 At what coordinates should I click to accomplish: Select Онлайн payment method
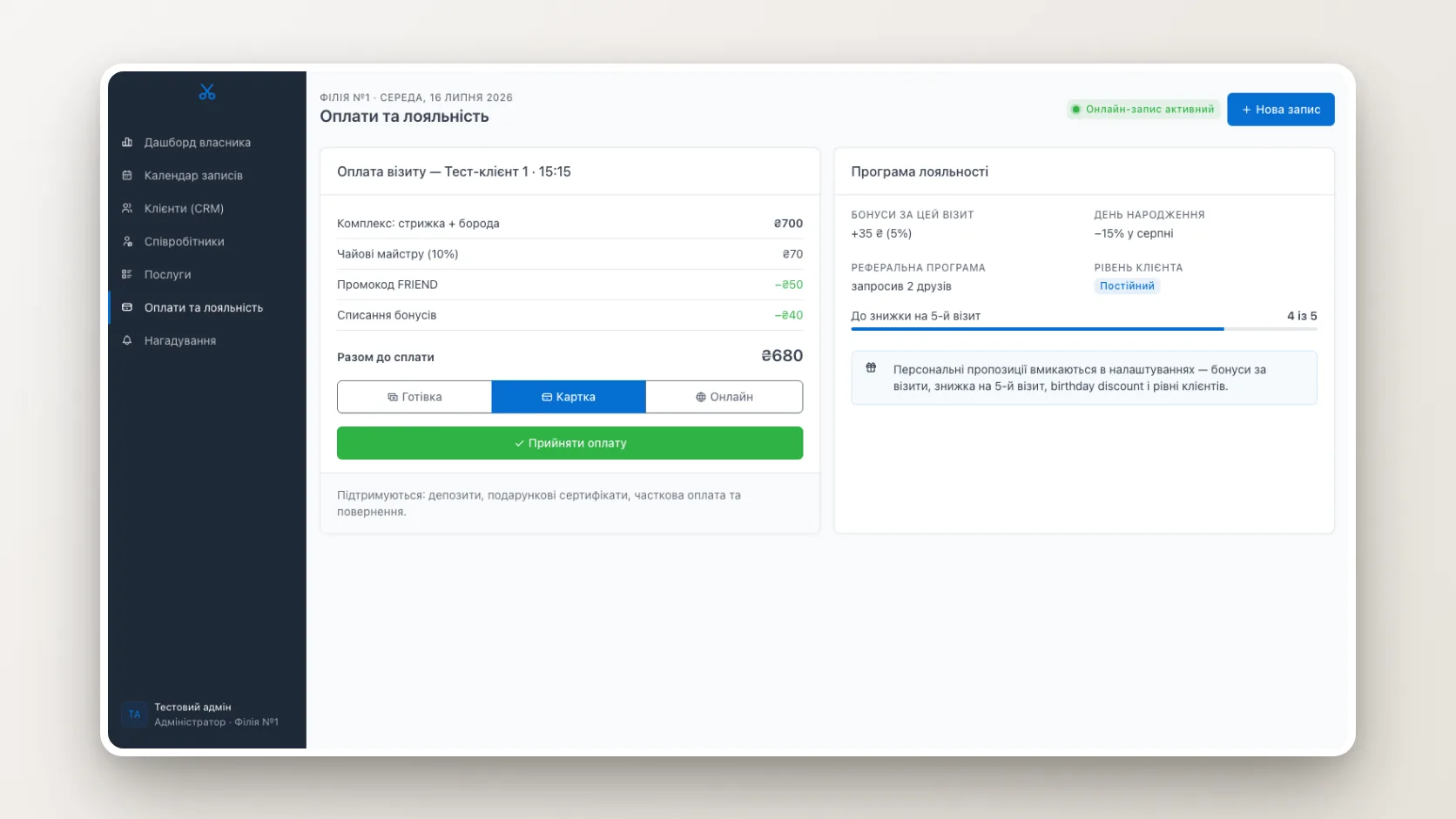[x=725, y=397]
